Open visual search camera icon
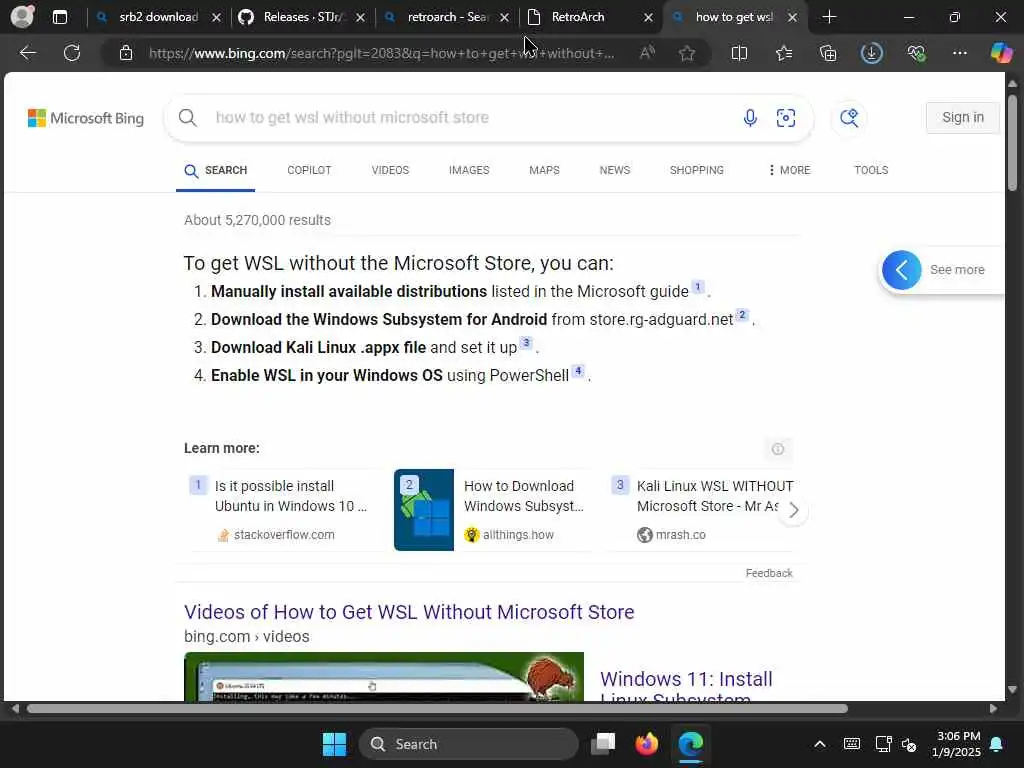This screenshot has width=1024, height=768. point(786,118)
